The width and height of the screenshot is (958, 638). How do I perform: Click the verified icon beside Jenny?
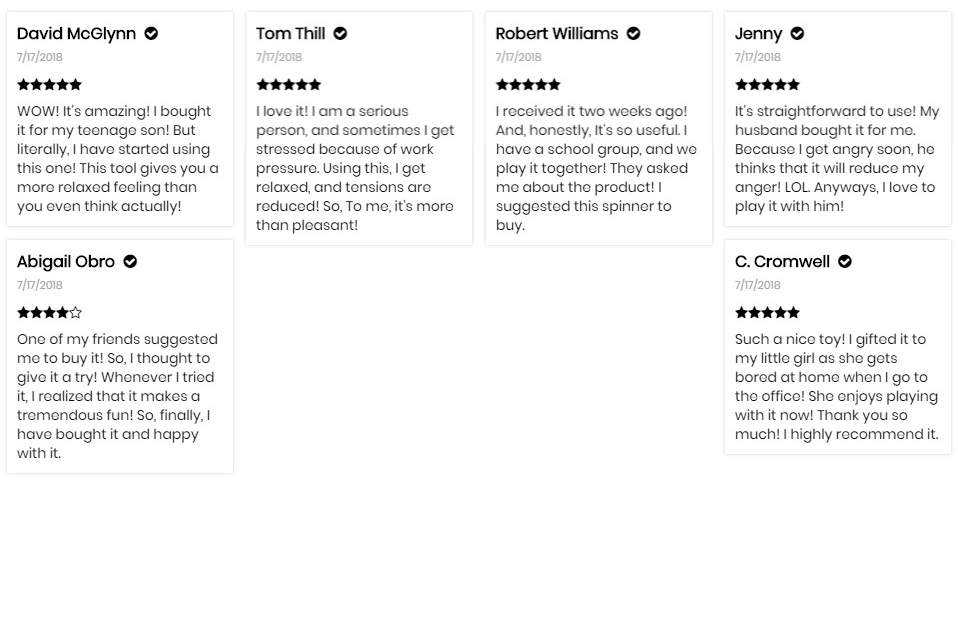tap(797, 34)
